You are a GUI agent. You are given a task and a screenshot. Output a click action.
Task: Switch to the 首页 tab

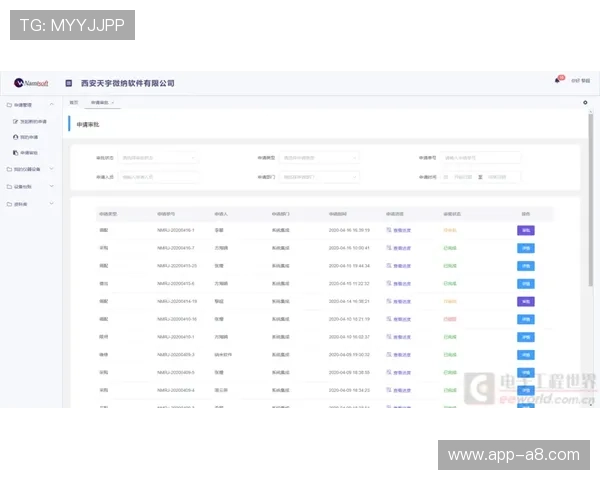pyautogui.click(x=74, y=103)
